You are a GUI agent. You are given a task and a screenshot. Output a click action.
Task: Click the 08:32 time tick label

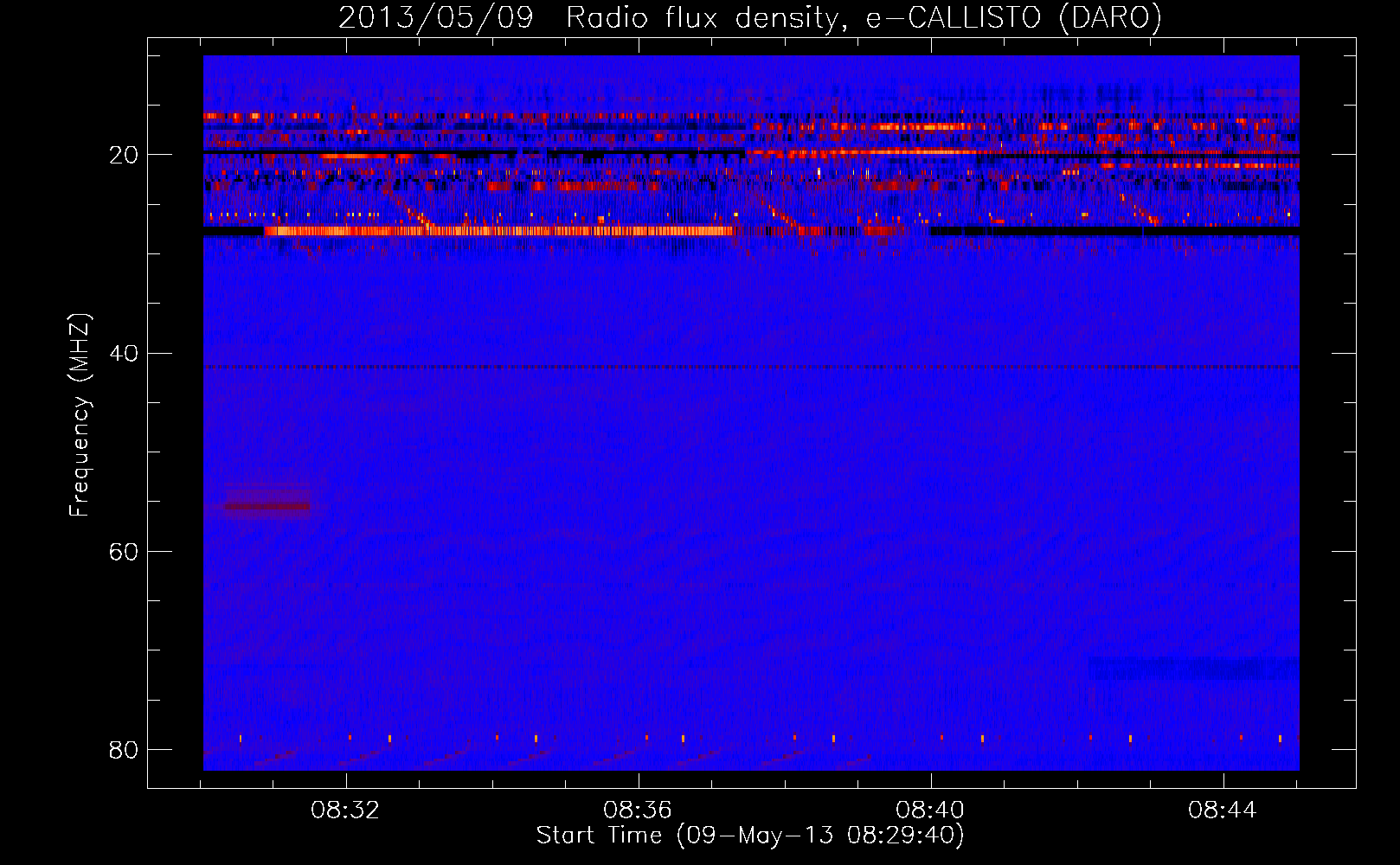(346, 811)
